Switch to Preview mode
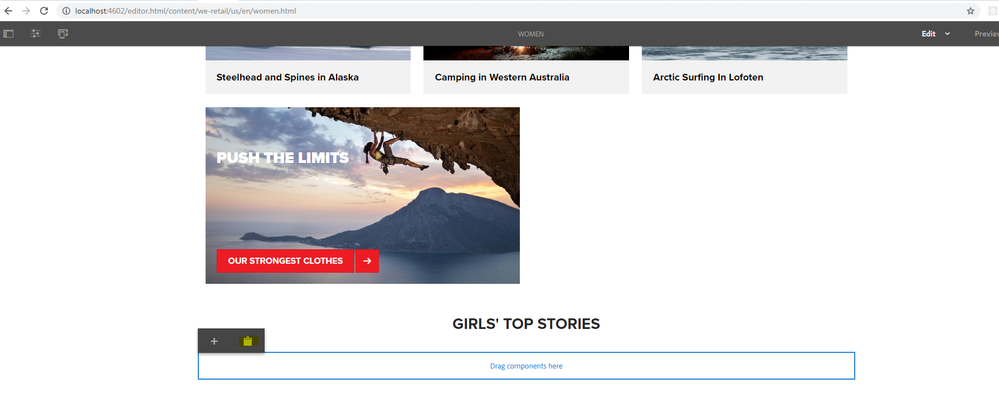Image resolution: width=999 pixels, height=415 pixels. click(x=985, y=33)
